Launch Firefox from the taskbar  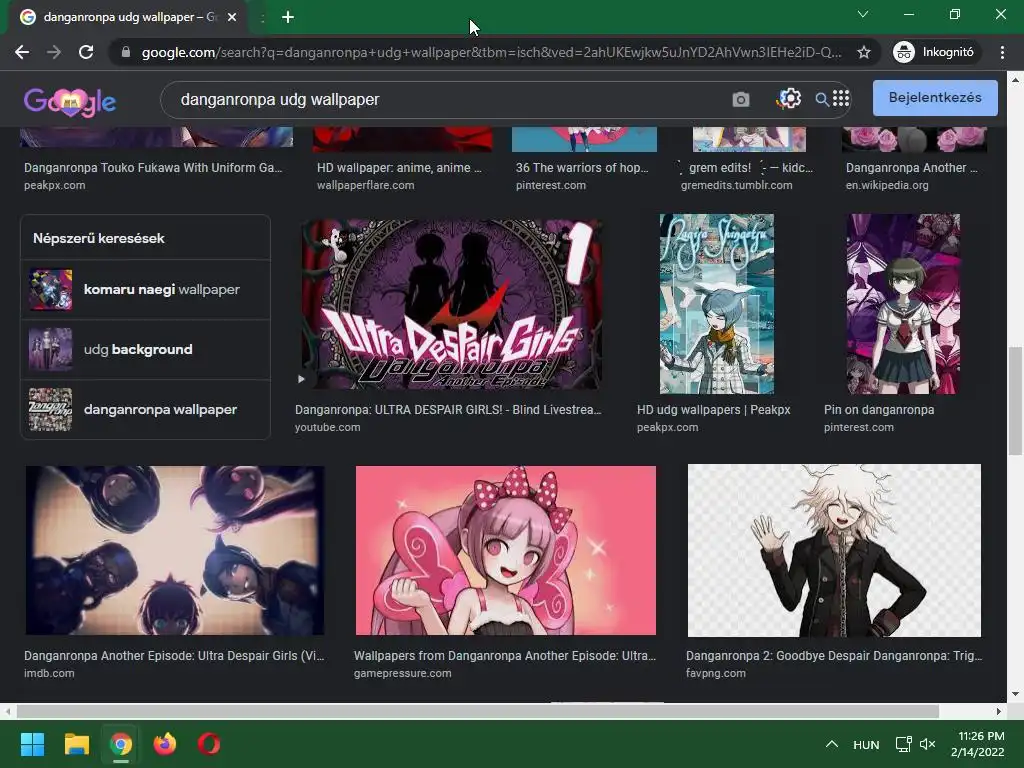[x=165, y=744]
